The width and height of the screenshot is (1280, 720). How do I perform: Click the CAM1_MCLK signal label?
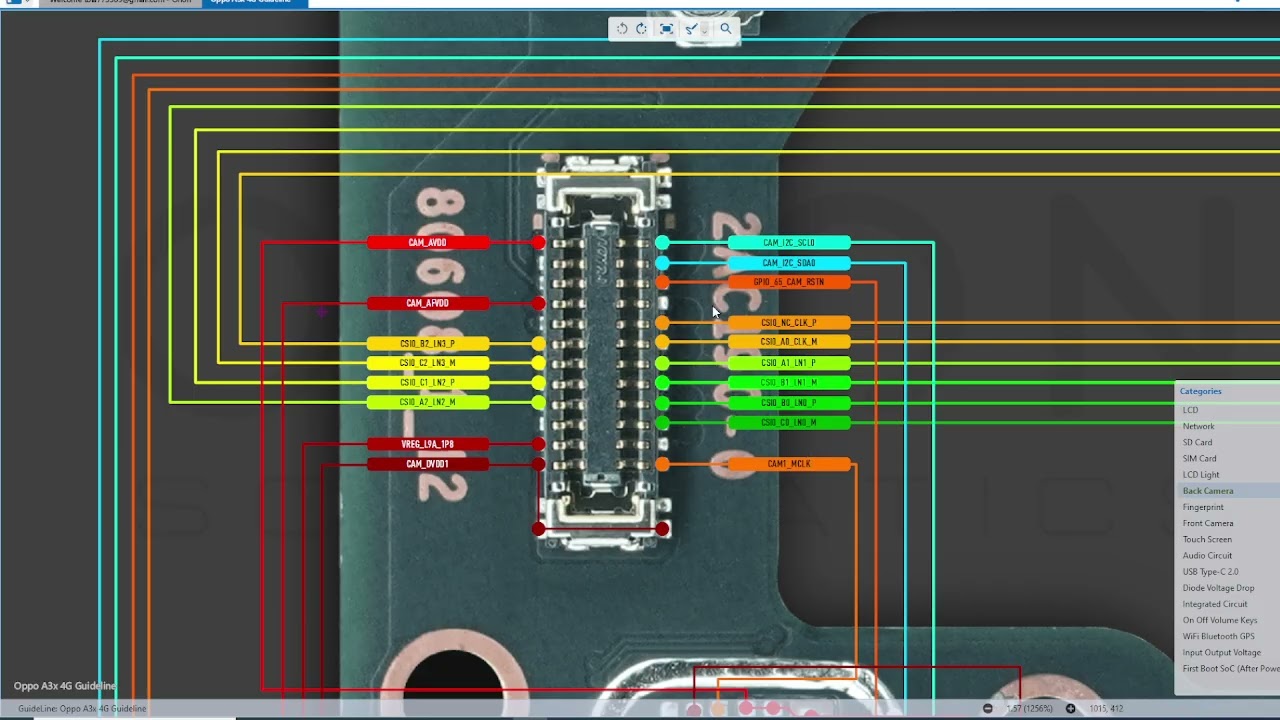789,464
